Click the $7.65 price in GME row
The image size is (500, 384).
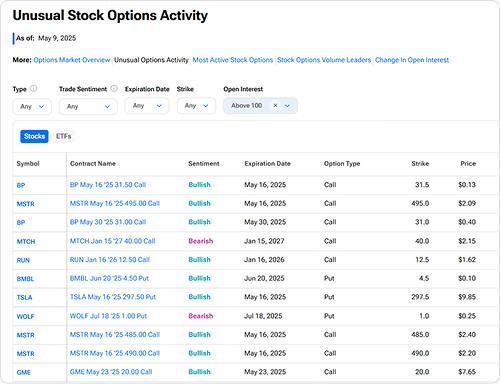point(467,372)
